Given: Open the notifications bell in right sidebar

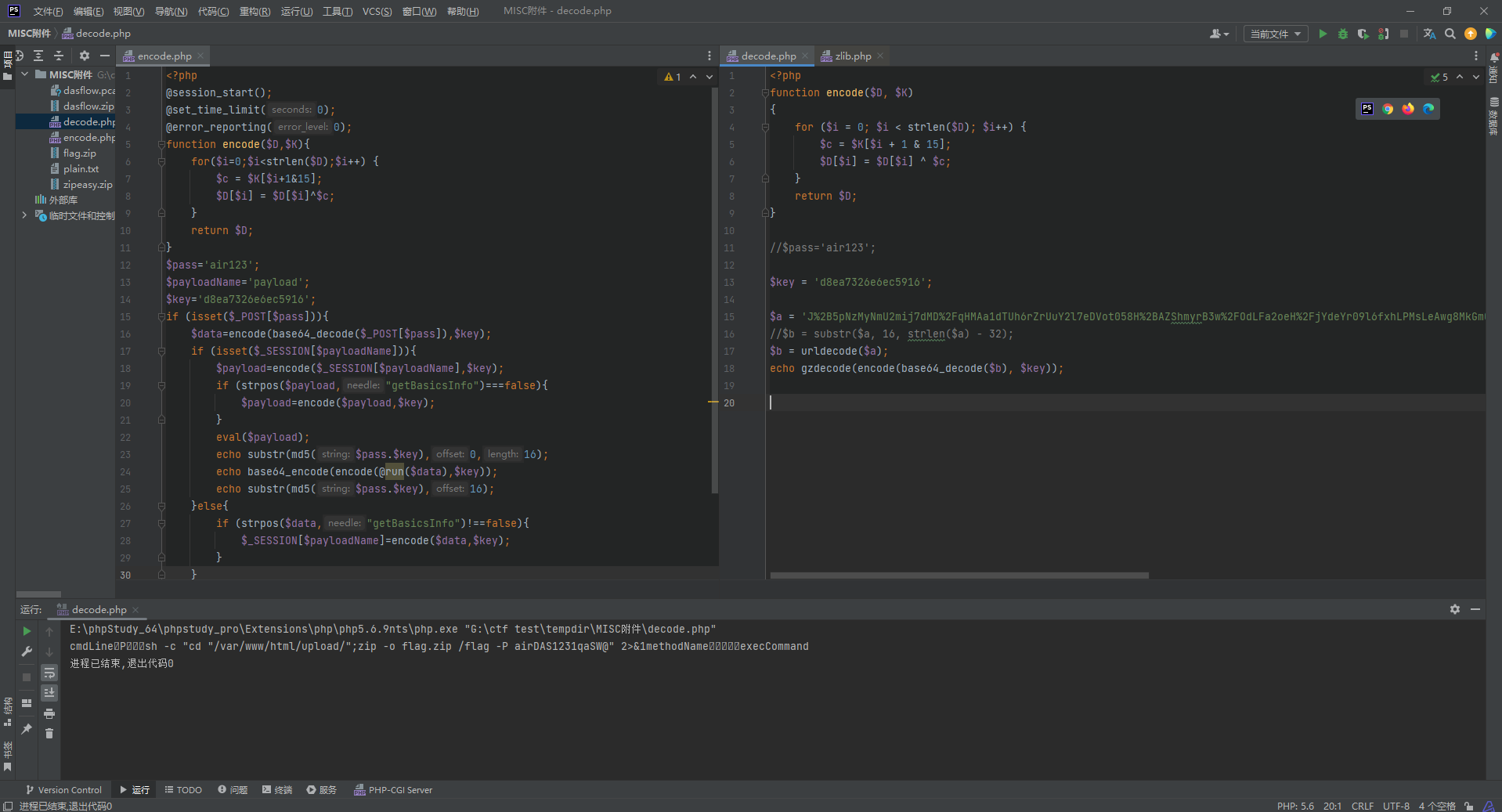Looking at the screenshot, I should 1494,57.
